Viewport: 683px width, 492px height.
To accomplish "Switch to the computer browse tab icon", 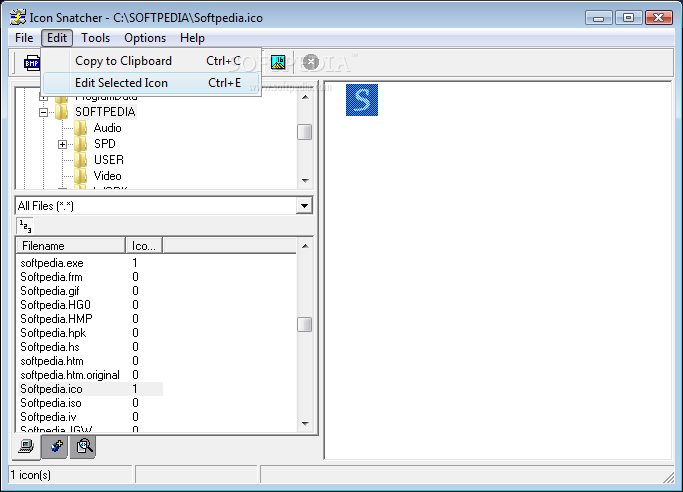I will coord(26,446).
